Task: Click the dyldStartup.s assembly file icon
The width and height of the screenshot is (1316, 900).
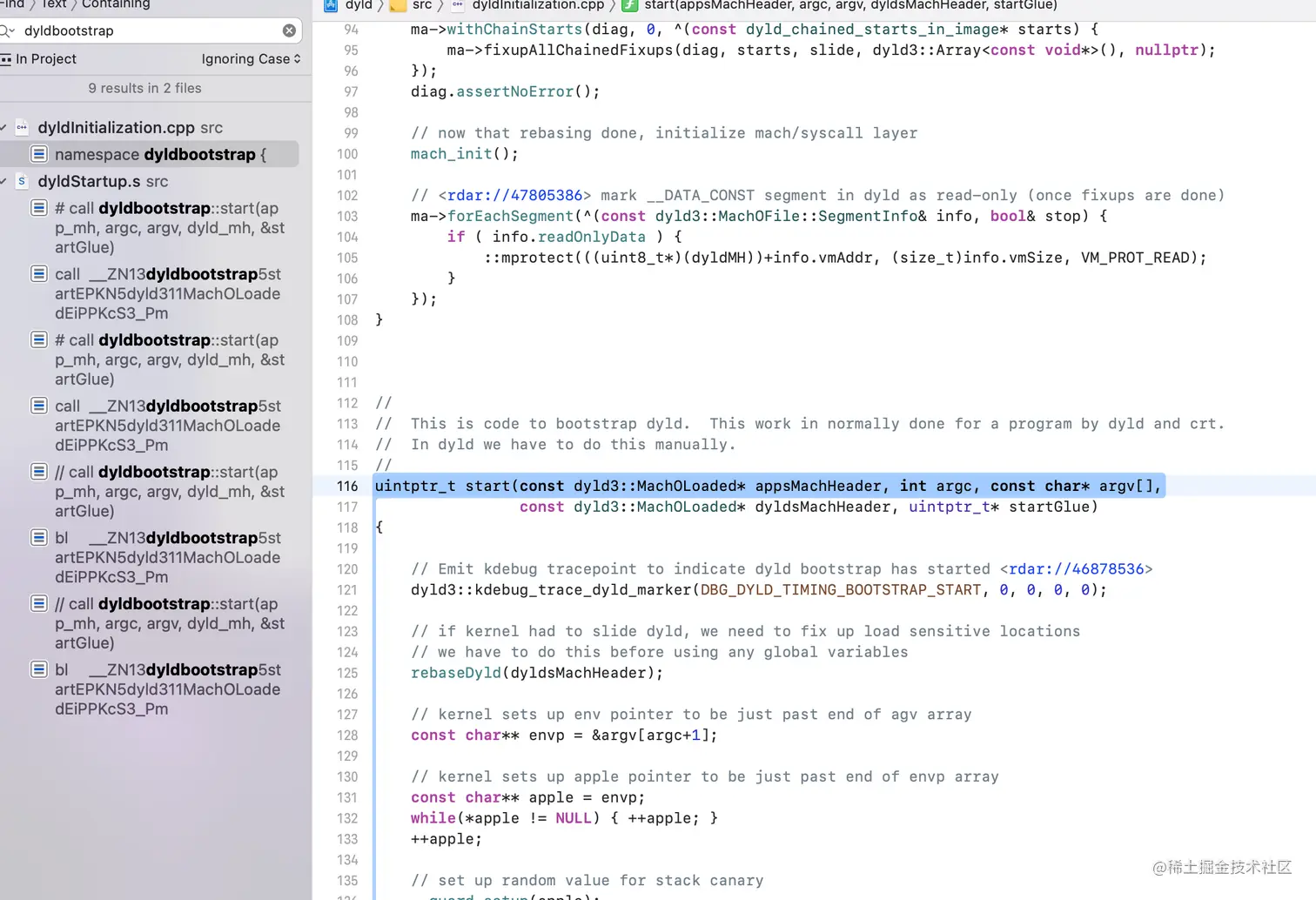Action: pyautogui.click(x=22, y=181)
